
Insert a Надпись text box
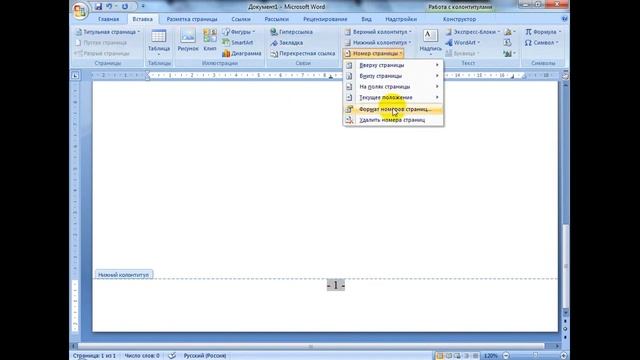point(430,42)
